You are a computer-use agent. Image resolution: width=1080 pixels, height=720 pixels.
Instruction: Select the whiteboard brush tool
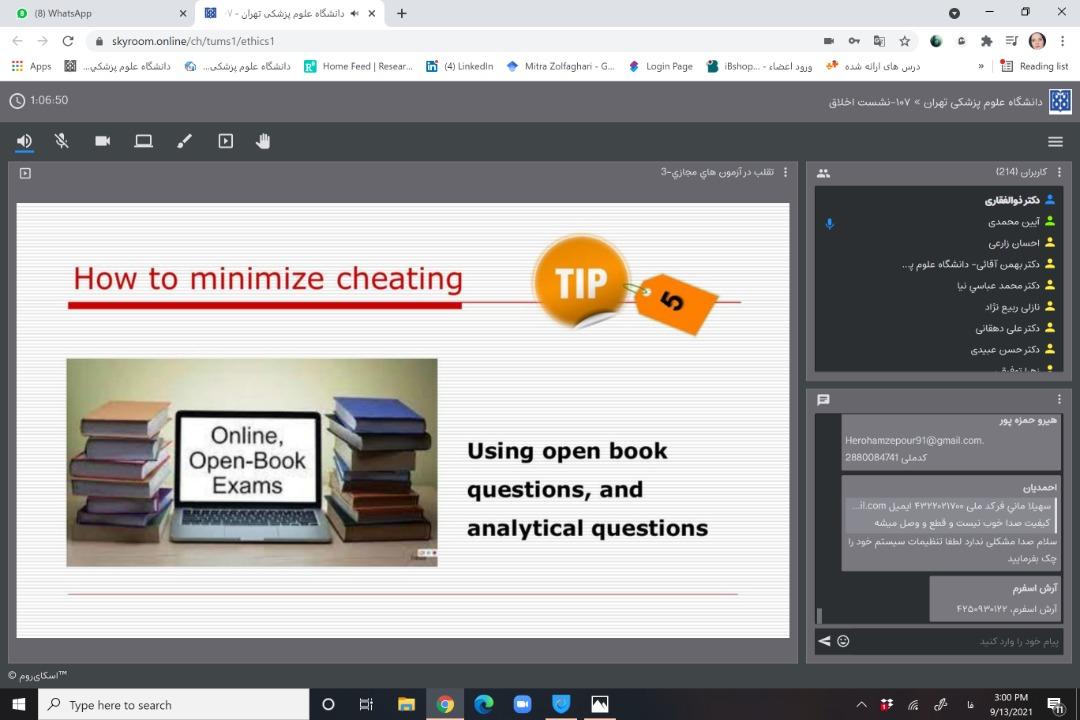(x=184, y=141)
